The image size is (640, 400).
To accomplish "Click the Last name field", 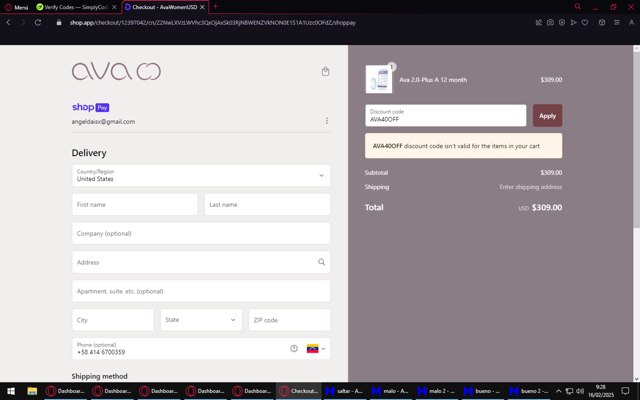I will pyautogui.click(x=267, y=204).
